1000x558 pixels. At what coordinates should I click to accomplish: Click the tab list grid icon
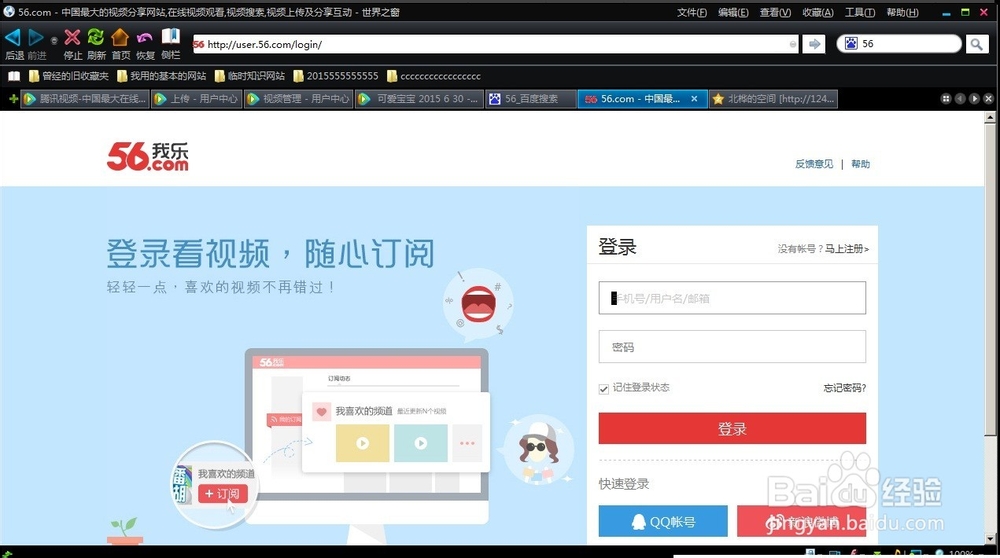[946, 99]
